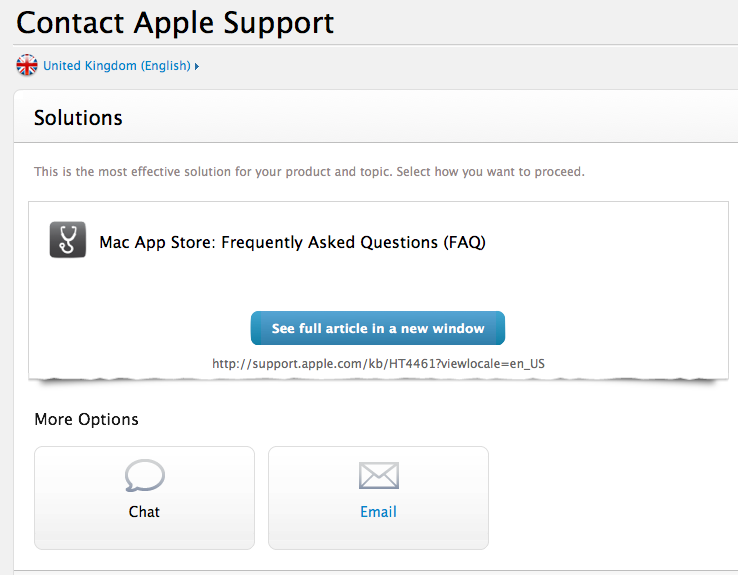Open the Email link text
This screenshot has width=738, height=575.
coord(378,512)
